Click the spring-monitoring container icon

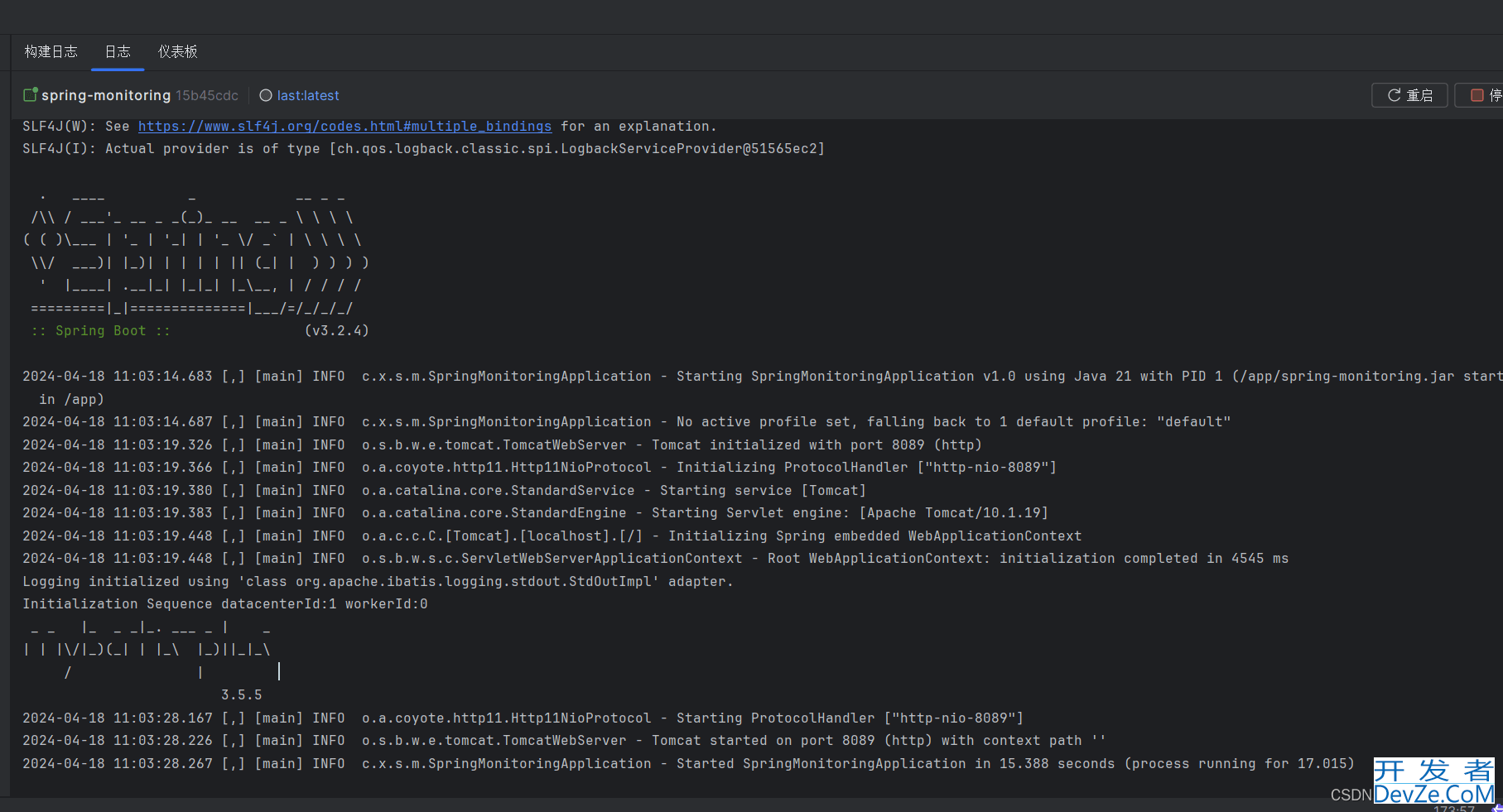click(31, 94)
